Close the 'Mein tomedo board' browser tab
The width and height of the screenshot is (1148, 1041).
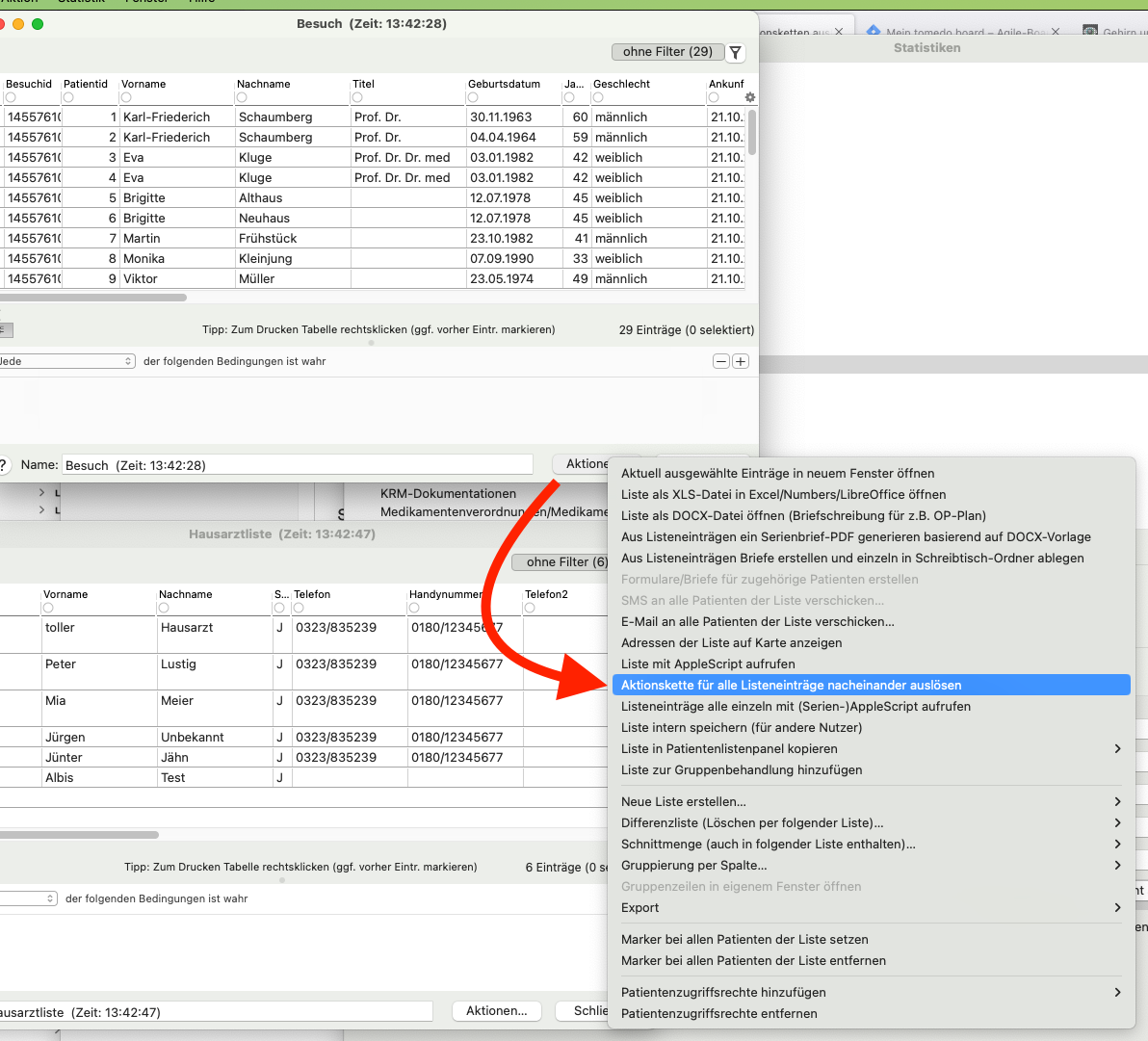pyautogui.click(x=1055, y=32)
